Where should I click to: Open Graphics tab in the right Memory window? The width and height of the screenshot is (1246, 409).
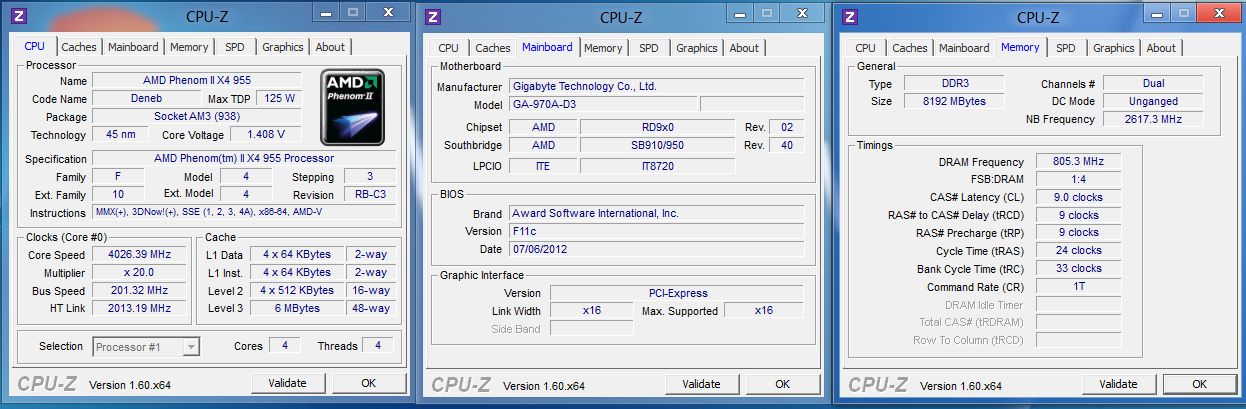[x=1114, y=48]
